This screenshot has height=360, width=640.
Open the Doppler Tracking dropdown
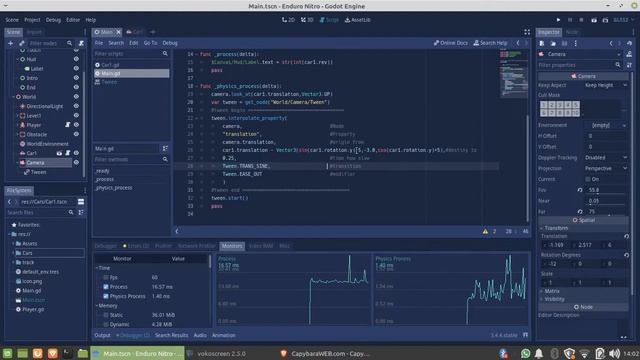point(606,158)
